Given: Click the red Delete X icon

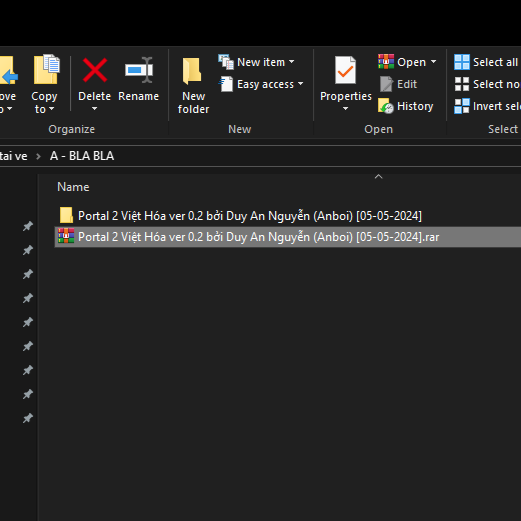Looking at the screenshot, I should click(x=95, y=70).
